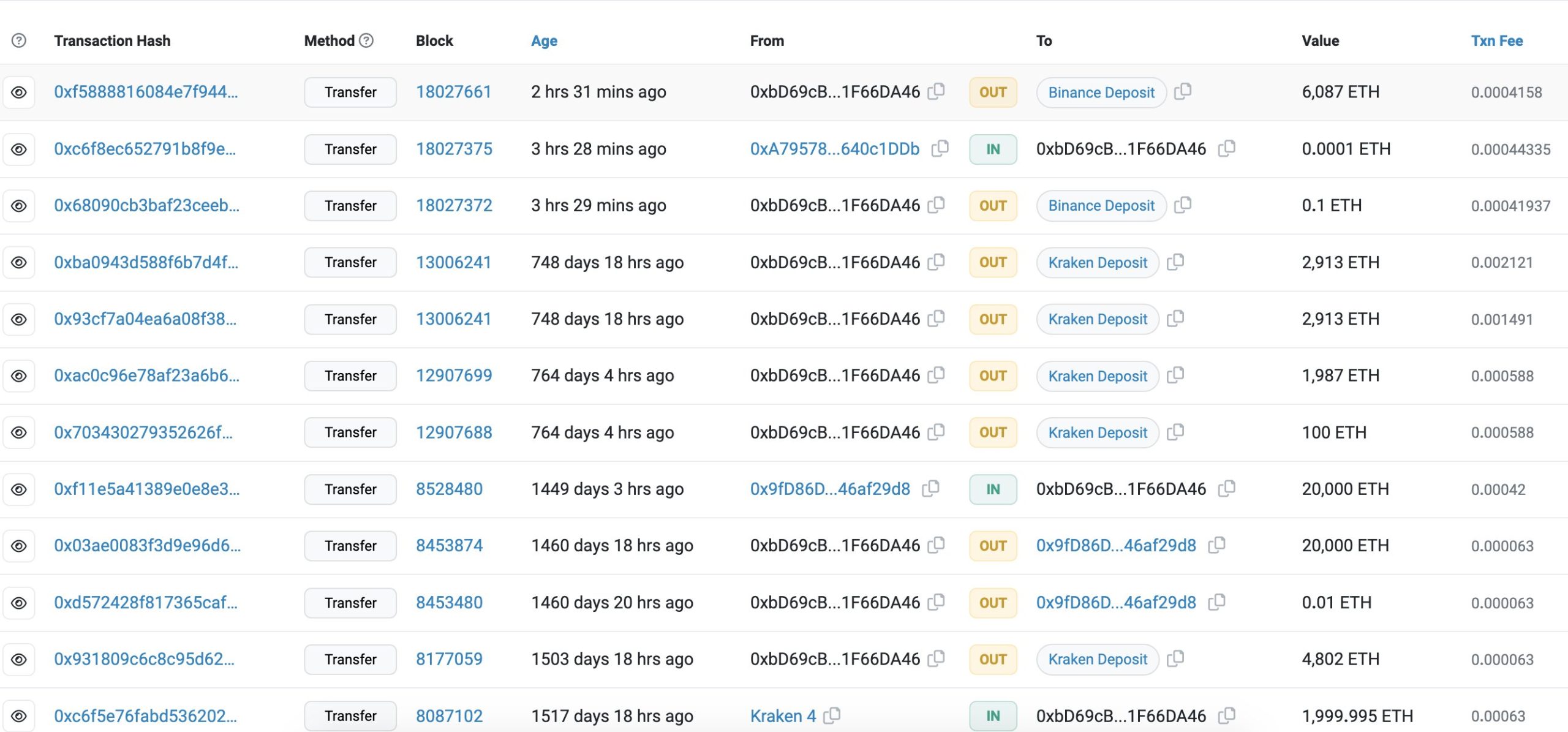Screen dimensions: 1568x732
Task: Click help icon next to Method header
Action: (366, 40)
